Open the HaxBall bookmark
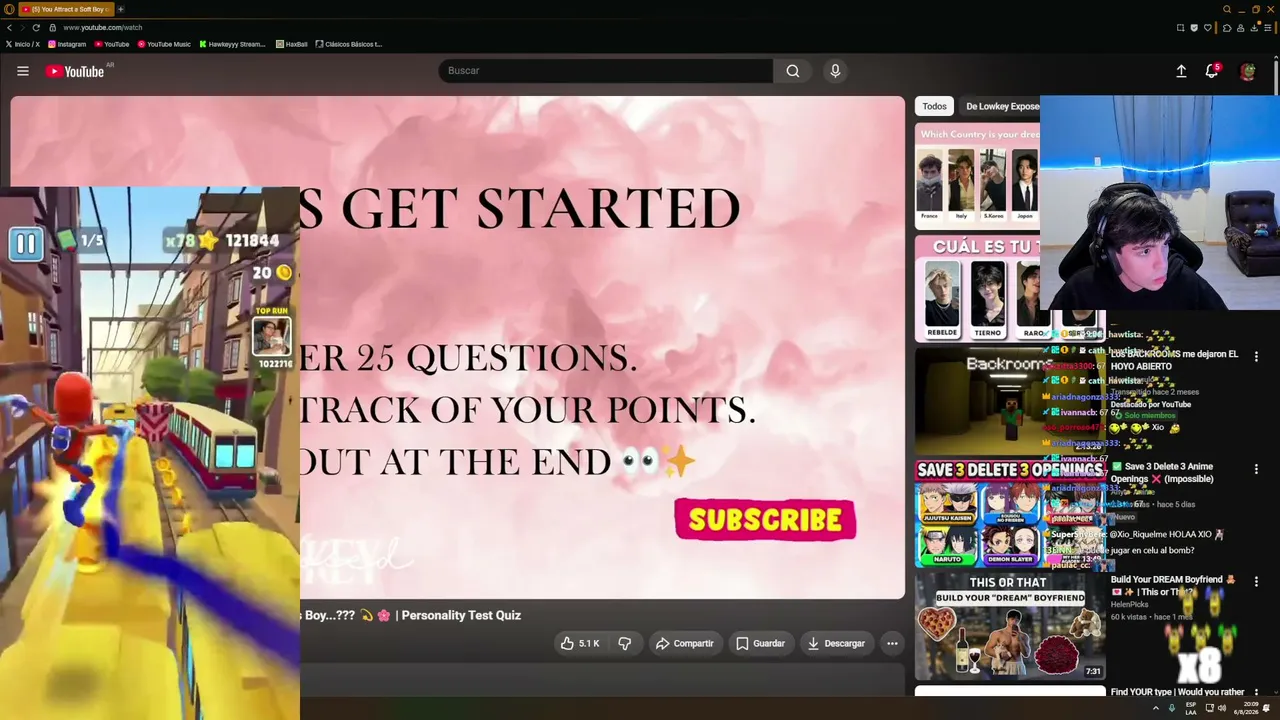Viewport: 1280px width, 720px height. tap(291, 44)
